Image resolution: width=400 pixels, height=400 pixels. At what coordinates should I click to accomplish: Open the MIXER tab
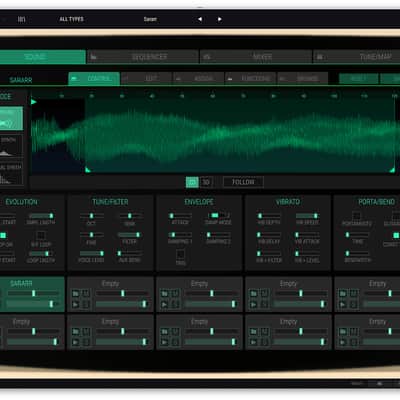click(256, 57)
